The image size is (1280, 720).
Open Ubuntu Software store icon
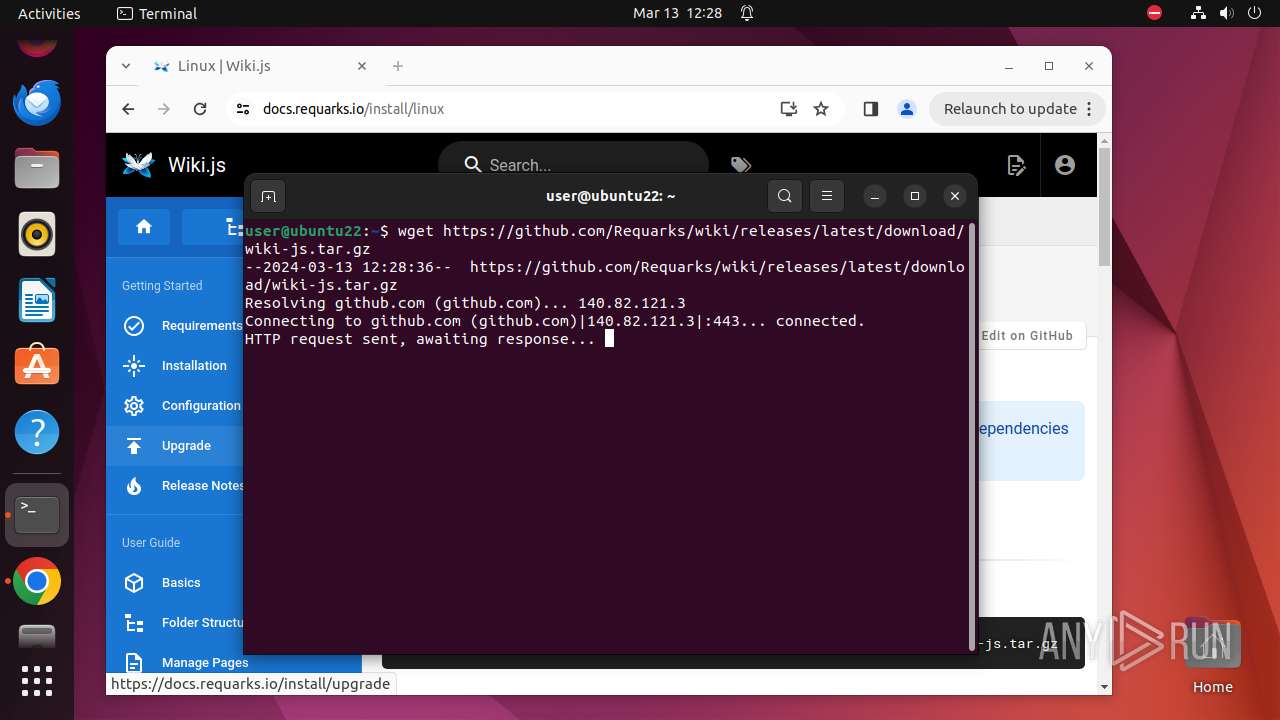[x=37, y=366]
